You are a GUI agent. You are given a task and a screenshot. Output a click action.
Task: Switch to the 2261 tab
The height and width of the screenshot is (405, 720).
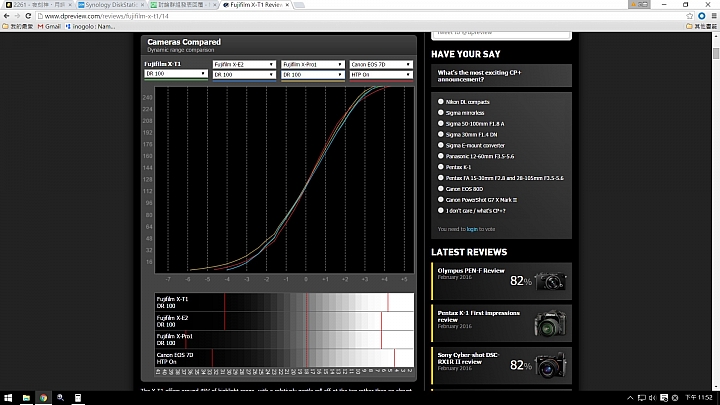tap(38, 5)
